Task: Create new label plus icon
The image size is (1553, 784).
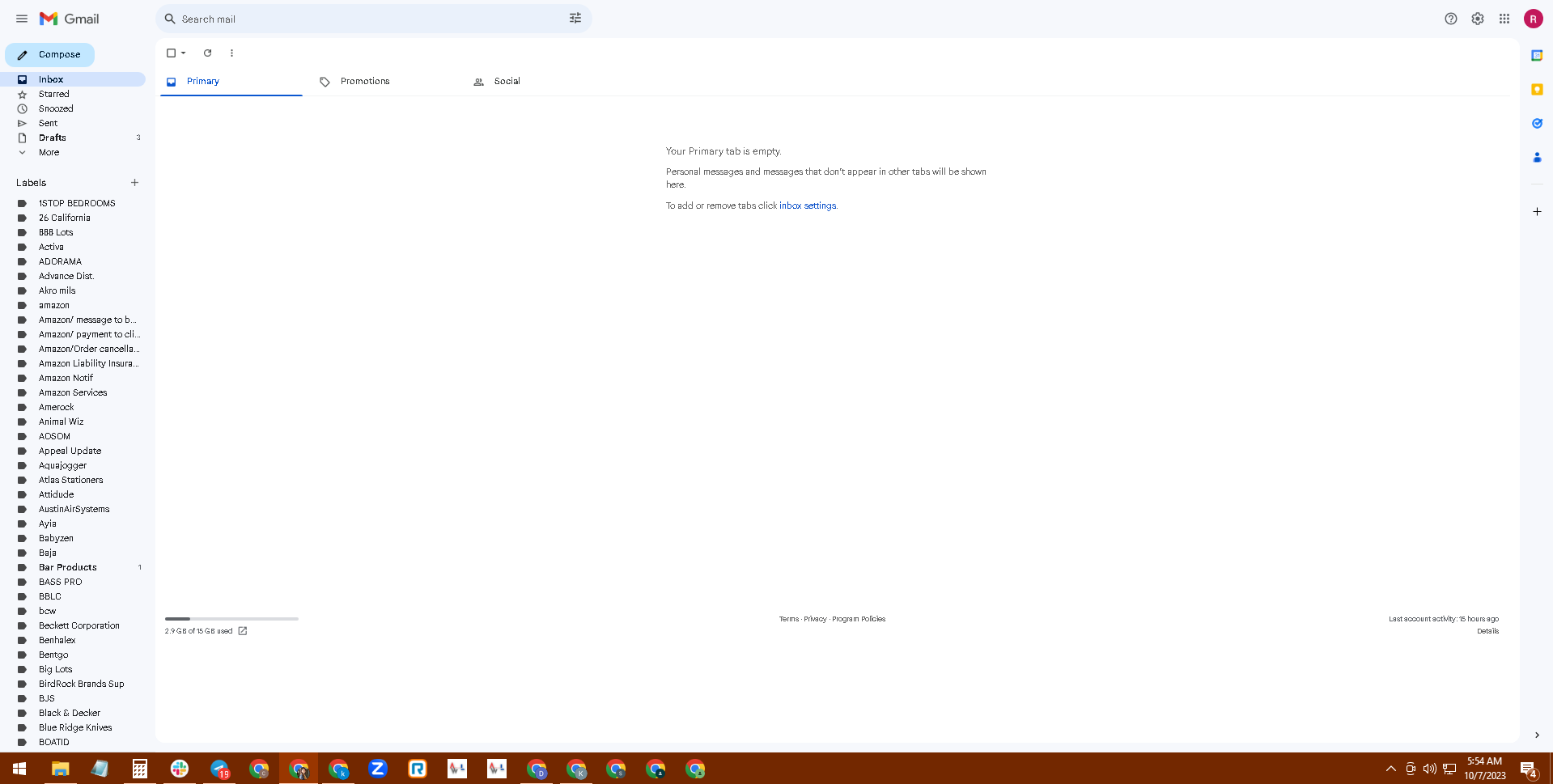Action: coord(134,182)
